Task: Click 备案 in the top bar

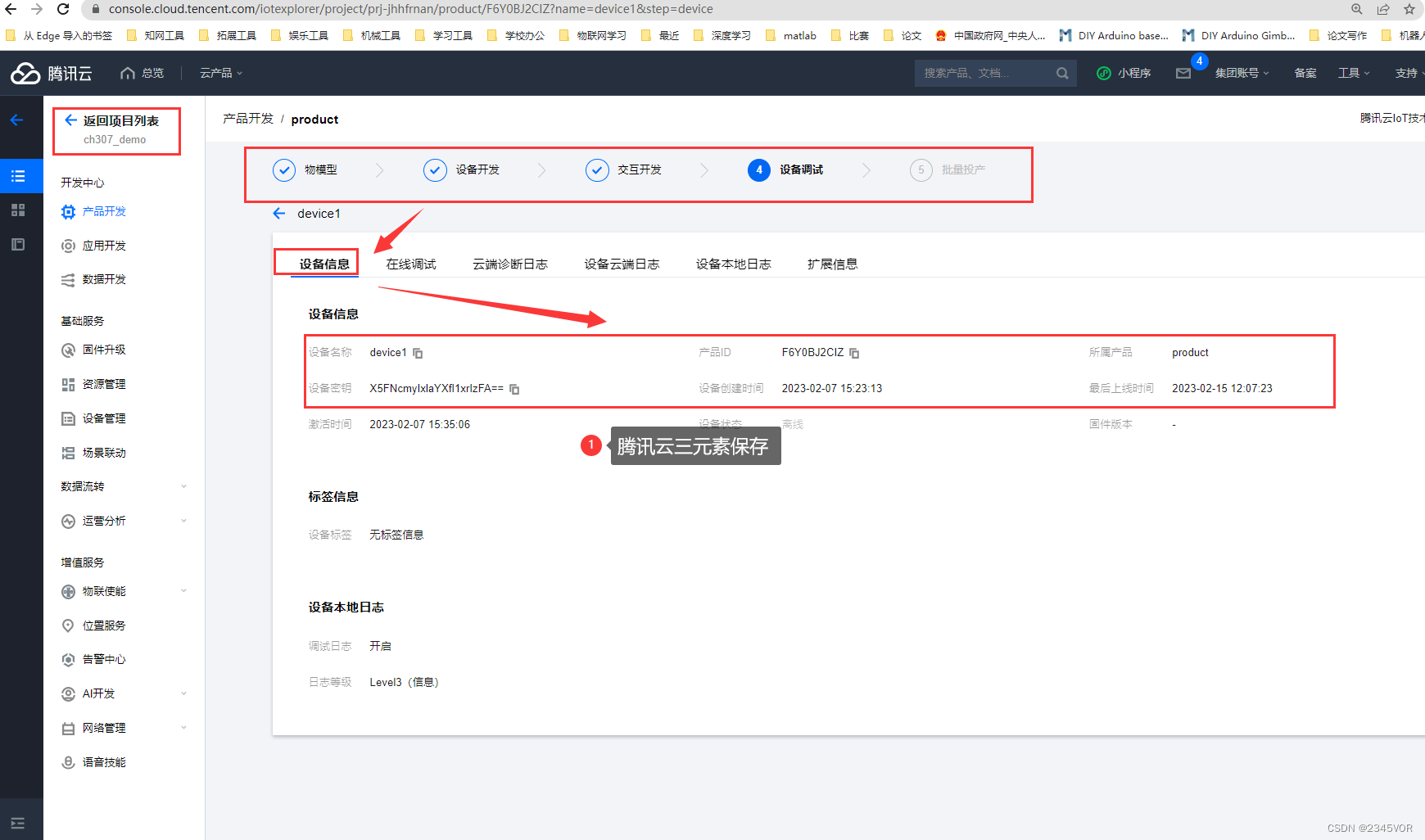Action: (x=1305, y=73)
